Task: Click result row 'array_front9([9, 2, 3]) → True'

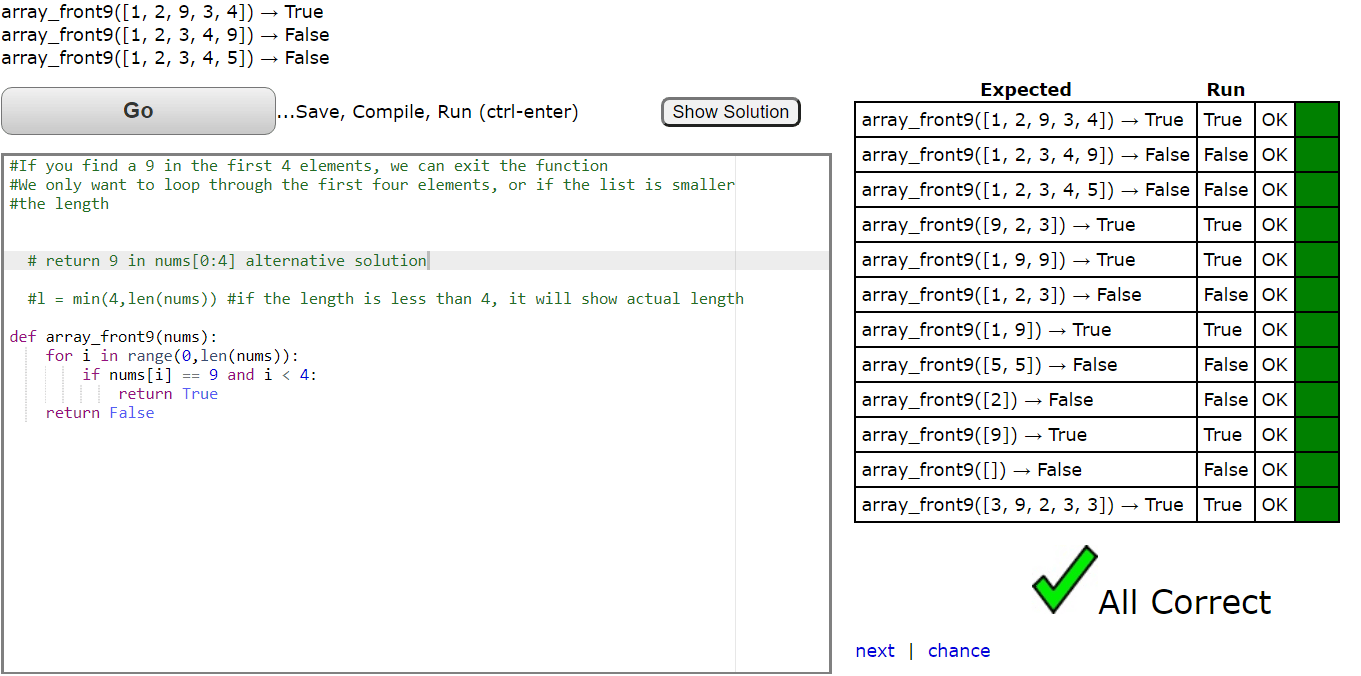Action: pos(1097,225)
